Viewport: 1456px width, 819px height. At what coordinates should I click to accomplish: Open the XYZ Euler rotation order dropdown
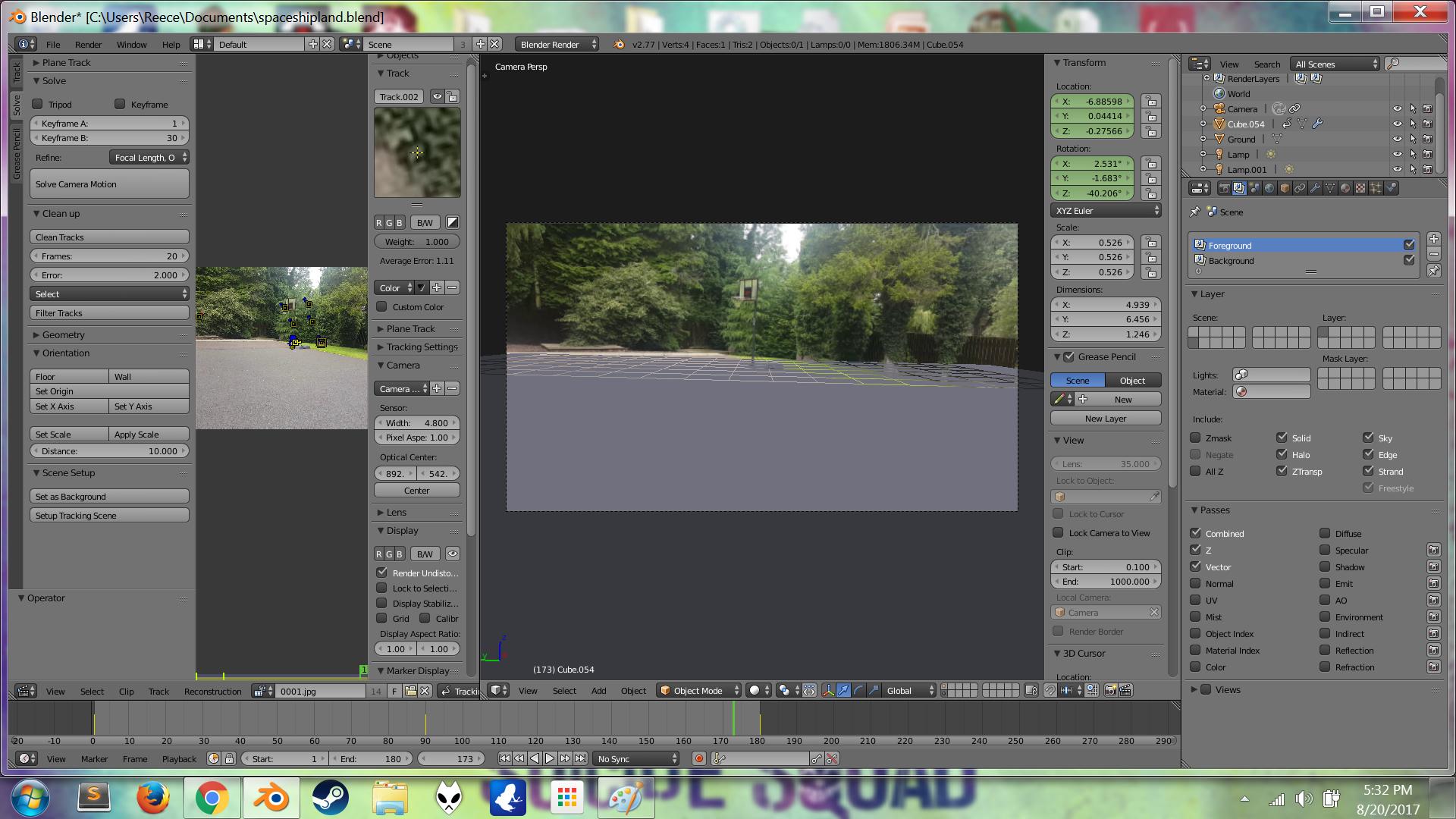coord(1104,210)
